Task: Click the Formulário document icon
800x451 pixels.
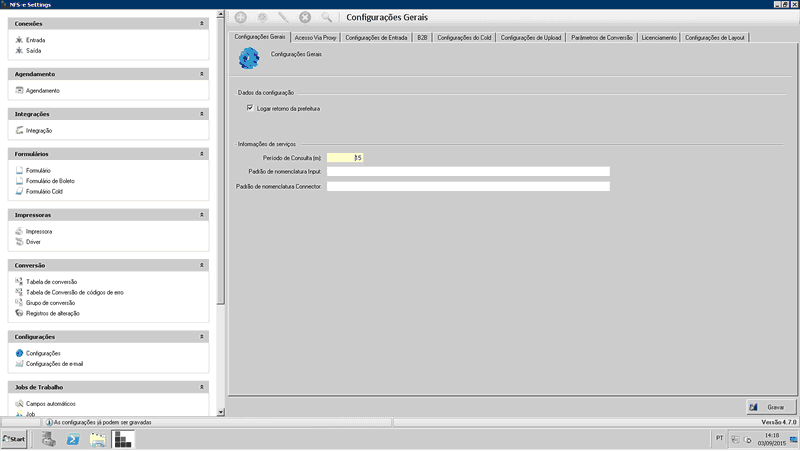Action: click(x=19, y=170)
